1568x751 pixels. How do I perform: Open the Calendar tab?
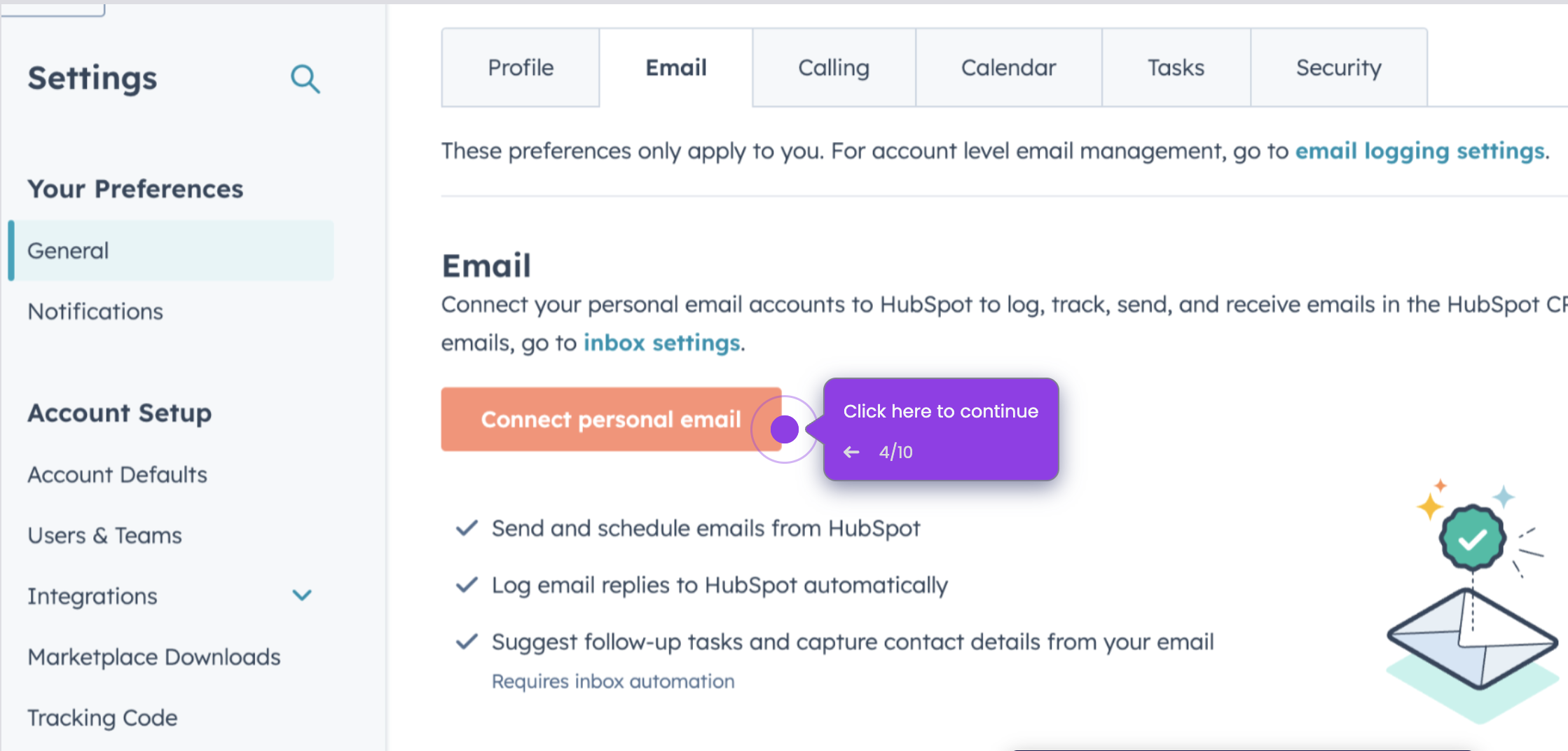tap(1008, 67)
